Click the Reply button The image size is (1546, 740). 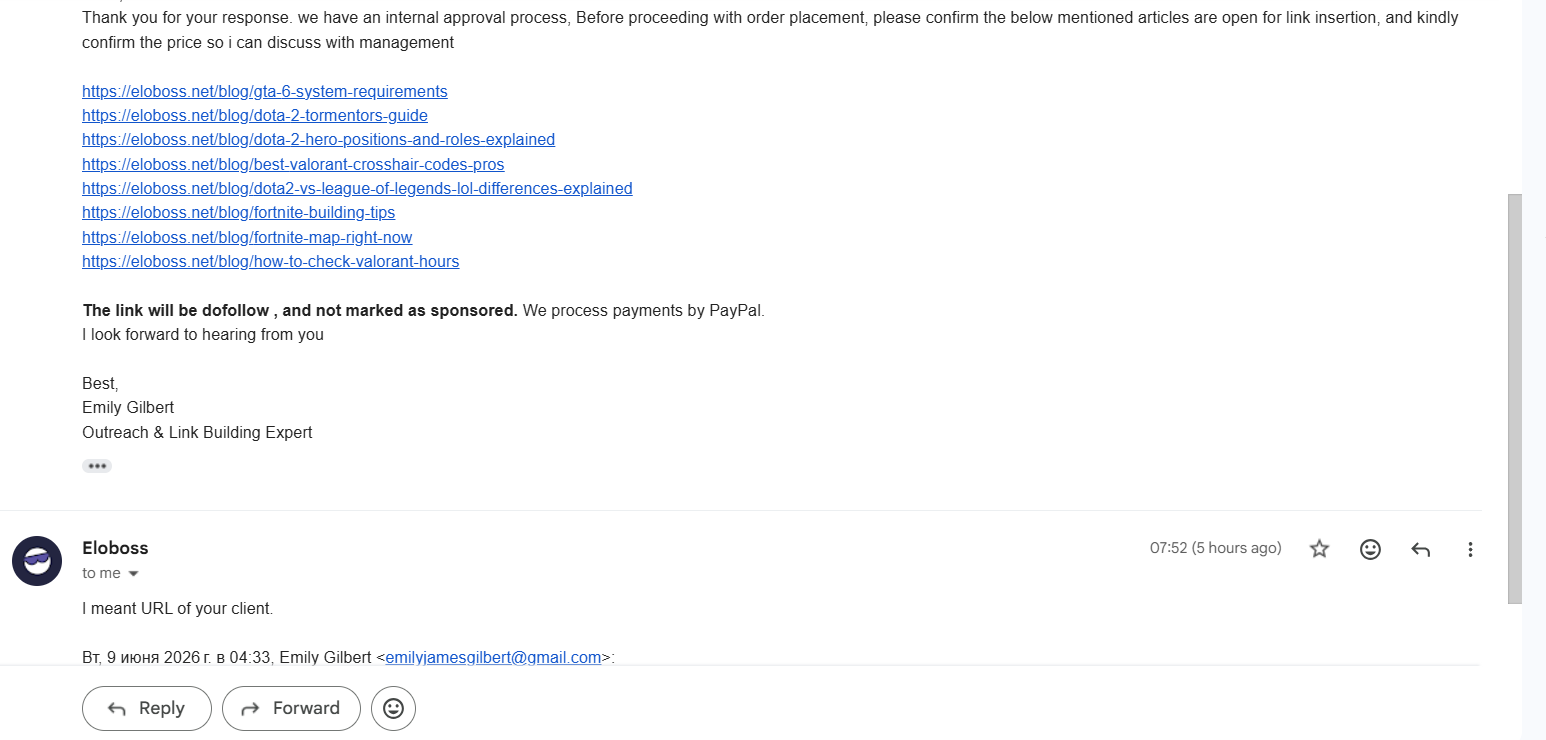(147, 708)
